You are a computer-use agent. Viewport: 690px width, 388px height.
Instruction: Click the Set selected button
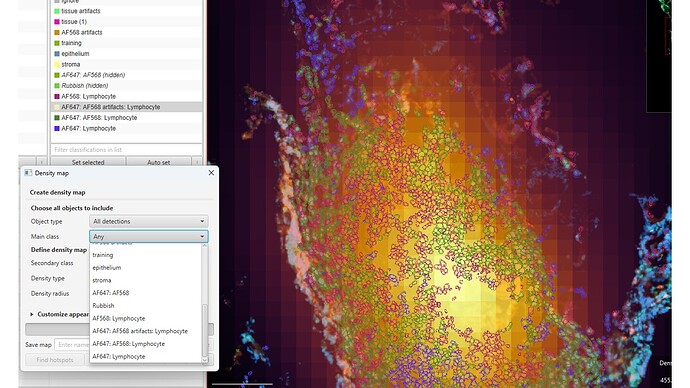pyautogui.click(x=88, y=162)
